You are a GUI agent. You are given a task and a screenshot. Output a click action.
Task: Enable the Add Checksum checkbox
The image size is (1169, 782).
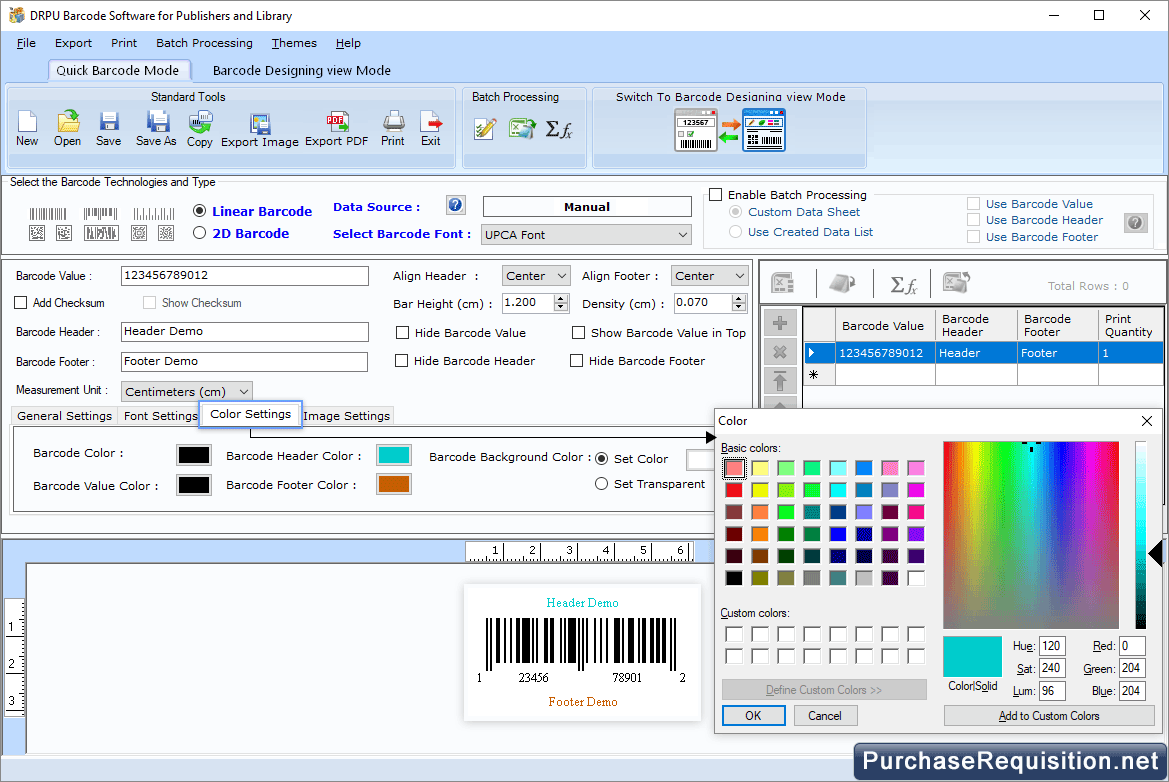click(19, 302)
